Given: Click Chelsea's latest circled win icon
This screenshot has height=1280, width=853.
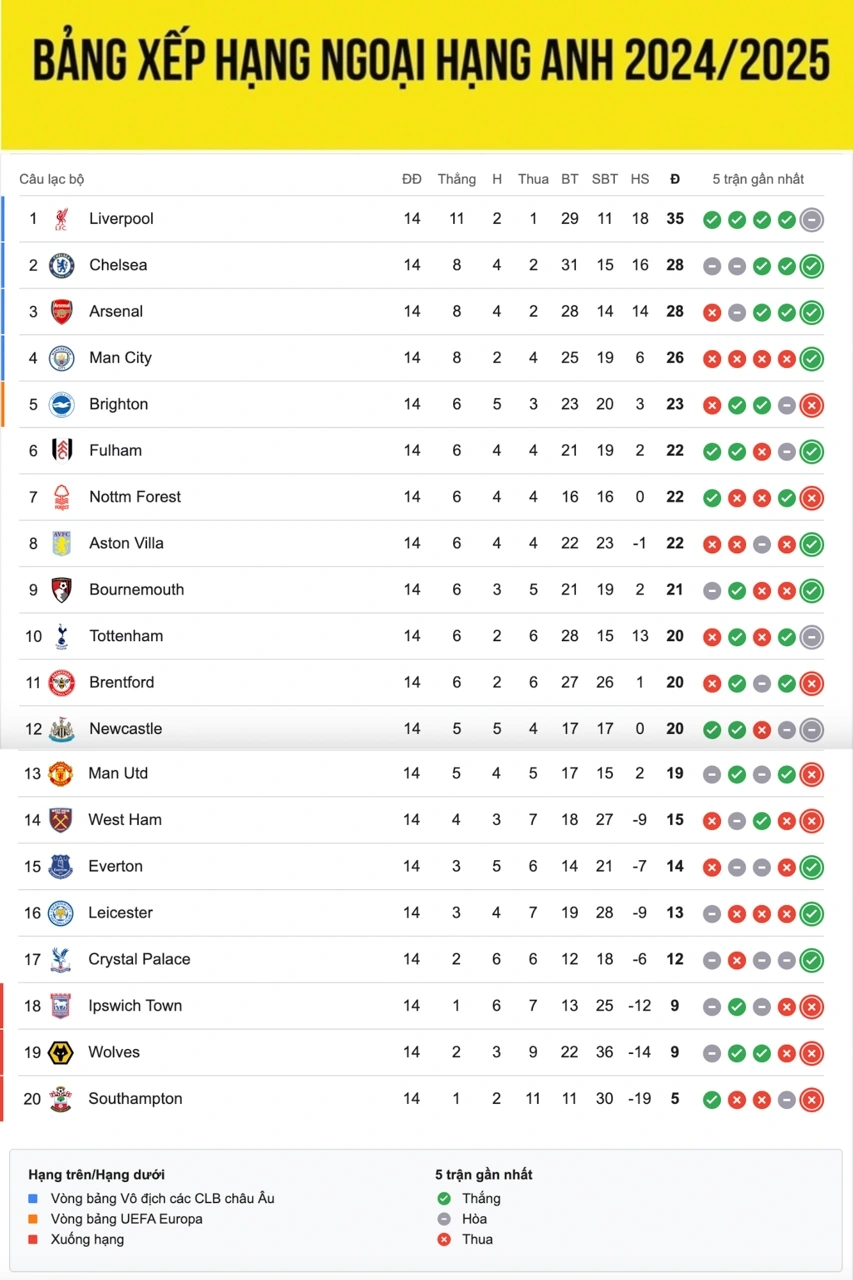Looking at the screenshot, I should tap(812, 266).
